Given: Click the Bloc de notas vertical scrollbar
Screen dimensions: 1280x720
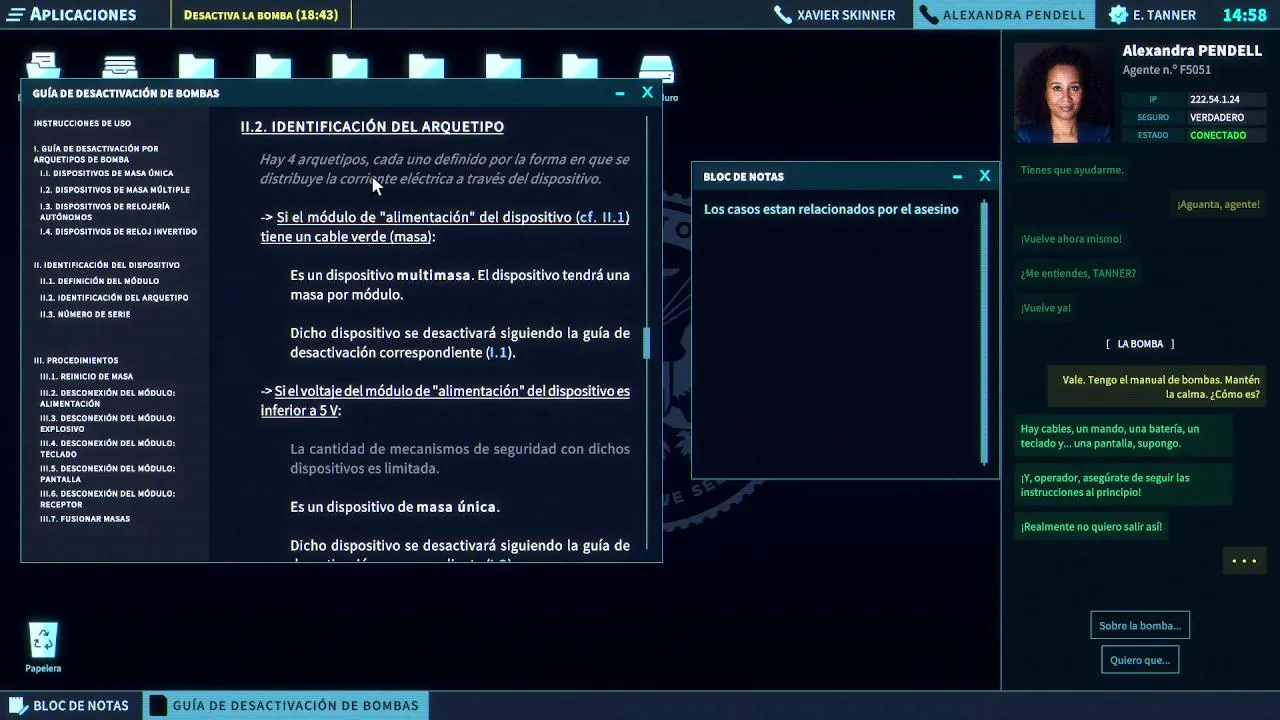Looking at the screenshot, I should pyautogui.click(x=984, y=332).
